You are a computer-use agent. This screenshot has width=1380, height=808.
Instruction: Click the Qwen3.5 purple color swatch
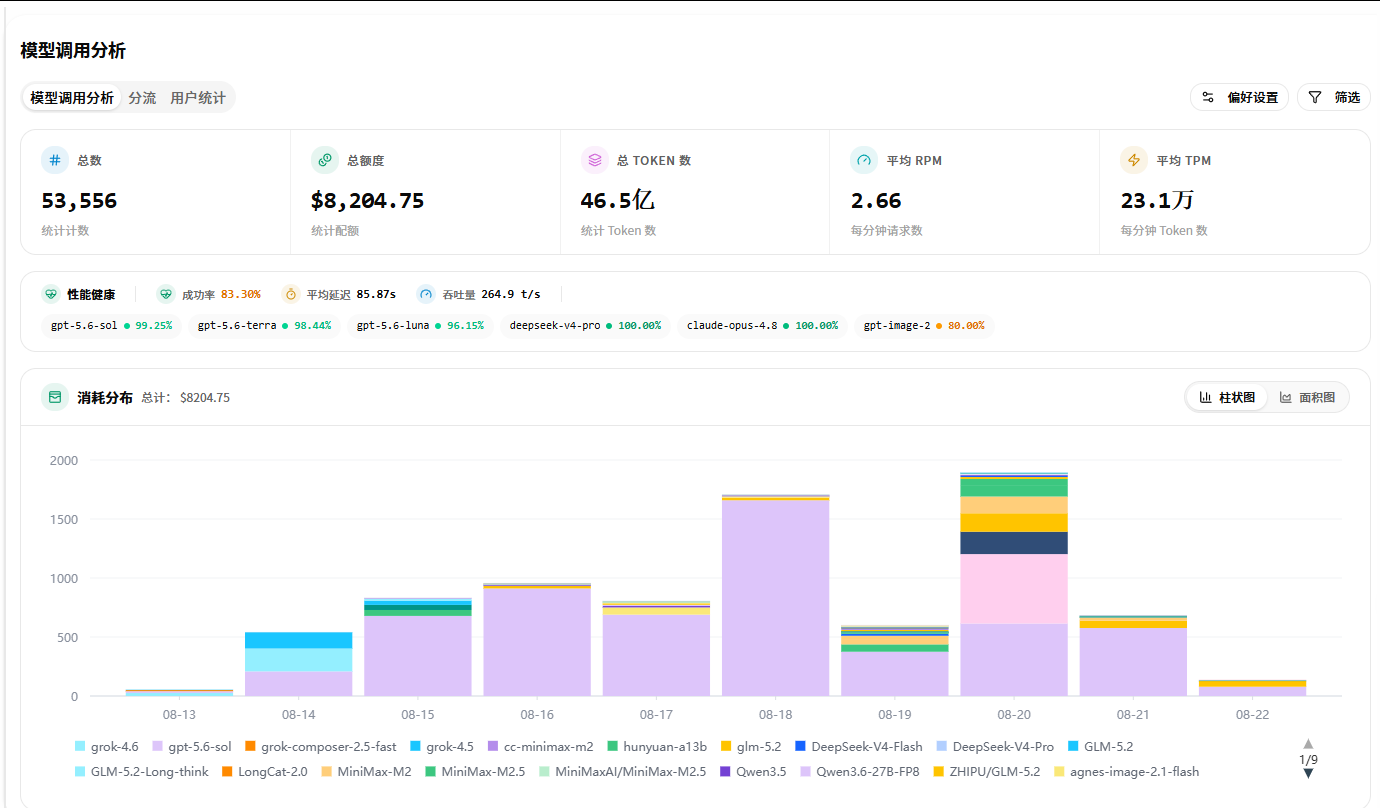pyautogui.click(x=725, y=772)
